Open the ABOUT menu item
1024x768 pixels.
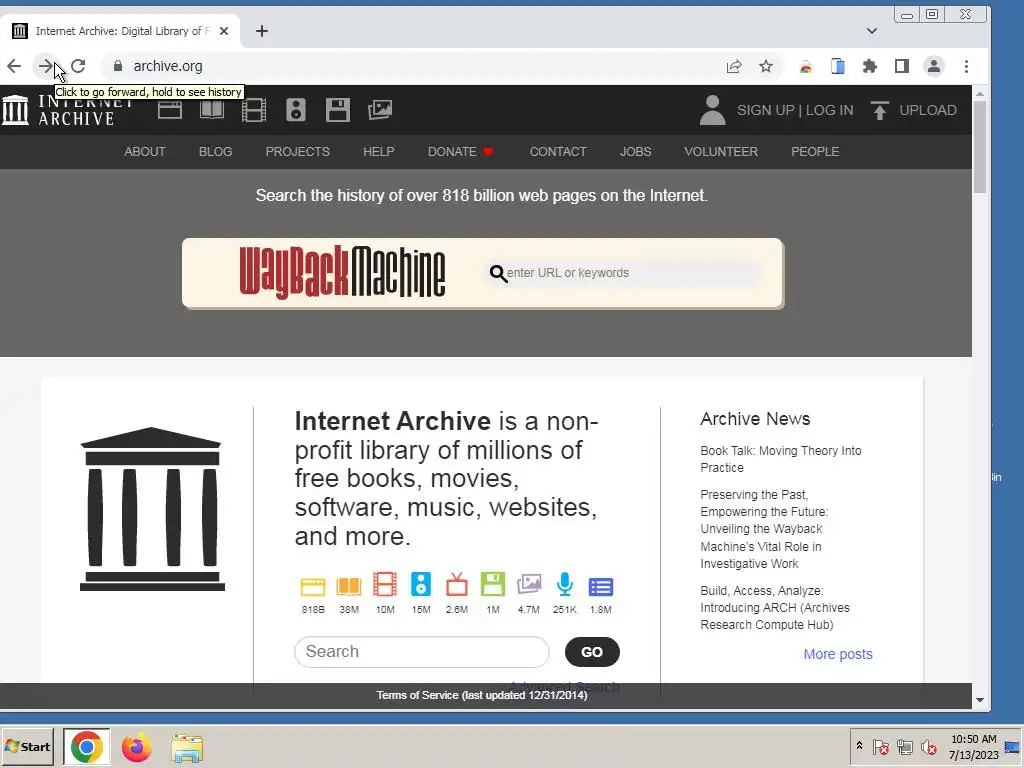tap(145, 152)
